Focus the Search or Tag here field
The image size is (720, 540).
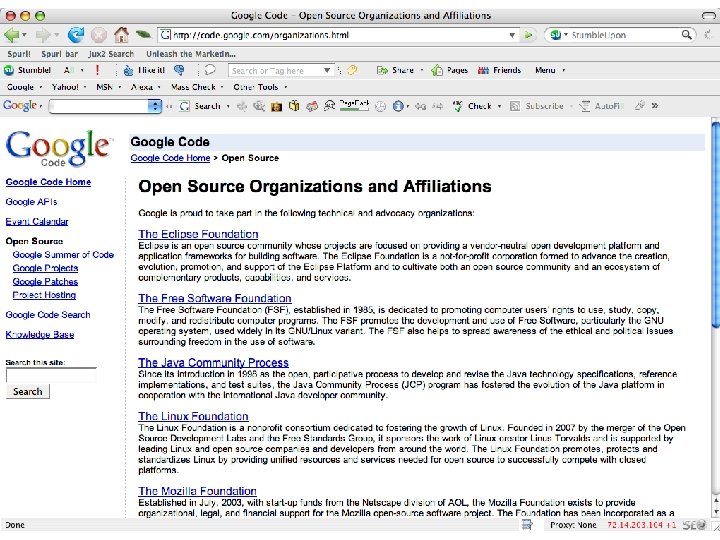[x=275, y=70]
